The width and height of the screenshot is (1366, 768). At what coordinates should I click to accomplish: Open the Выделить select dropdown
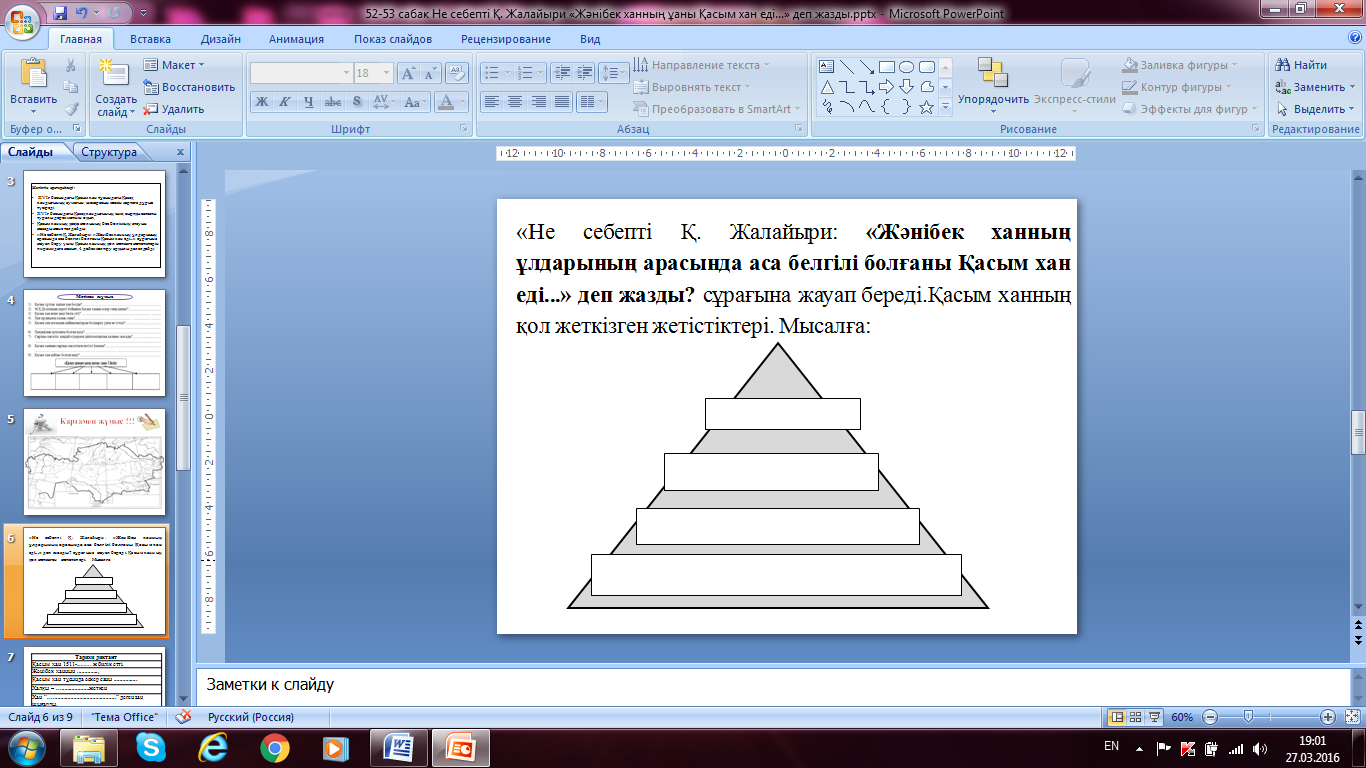1314,109
